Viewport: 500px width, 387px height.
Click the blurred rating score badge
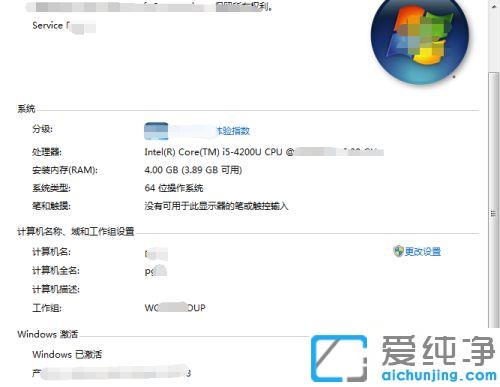pos(156,131)
